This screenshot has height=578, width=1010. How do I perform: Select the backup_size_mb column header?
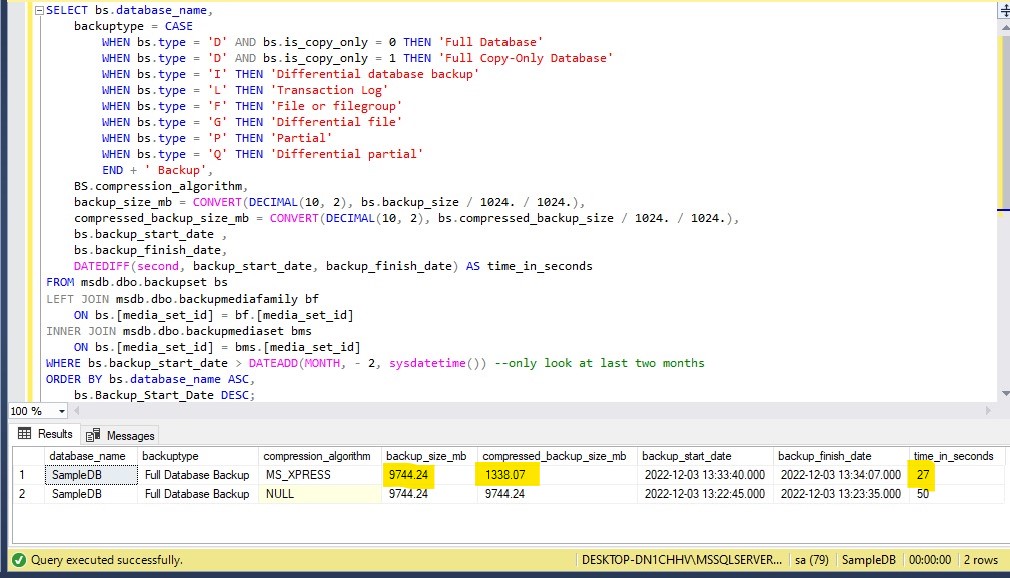(x=426, y=456)
